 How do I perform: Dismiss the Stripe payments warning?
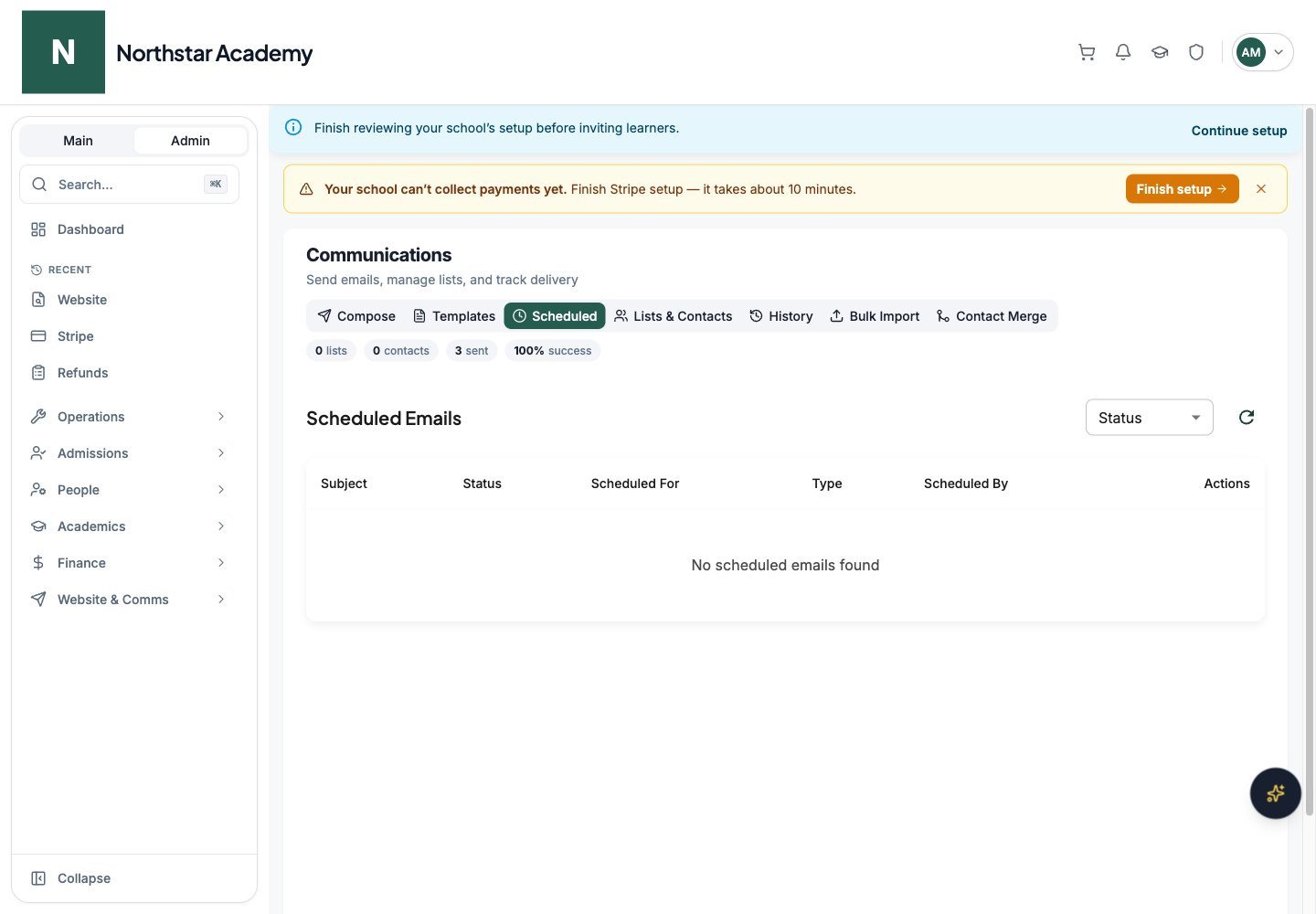coord(1261,189)
